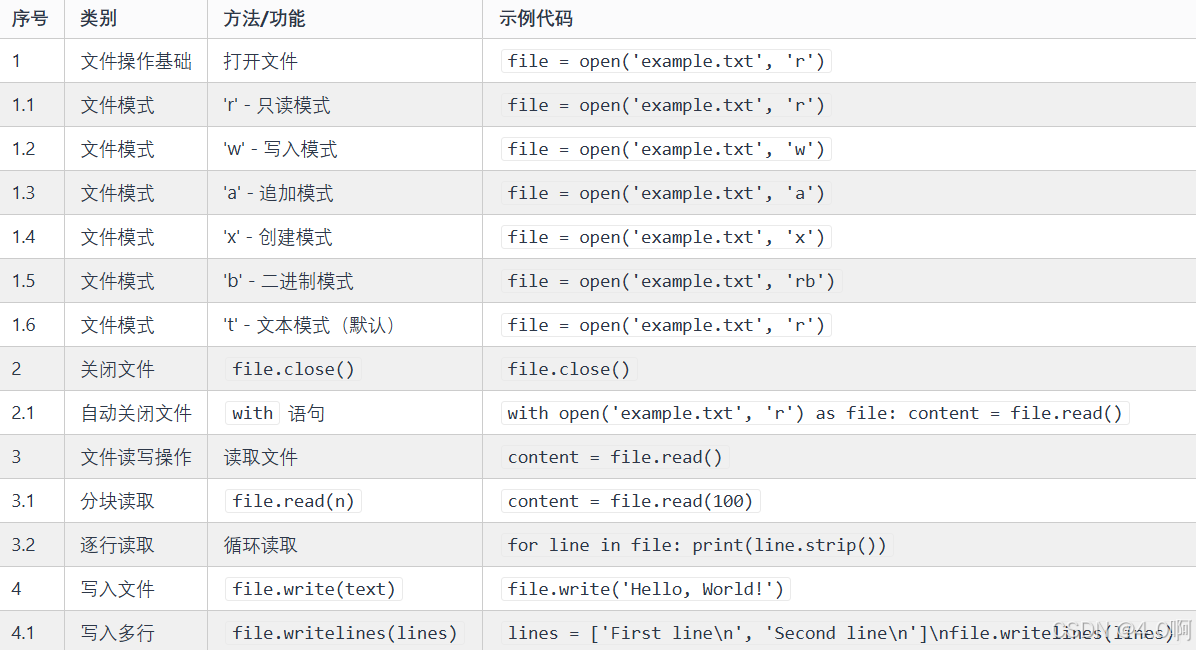This screenshot has height=650, width=1196.
Task: Click the 自动关闭文件 category cell
Action: [x=136, y=413]
